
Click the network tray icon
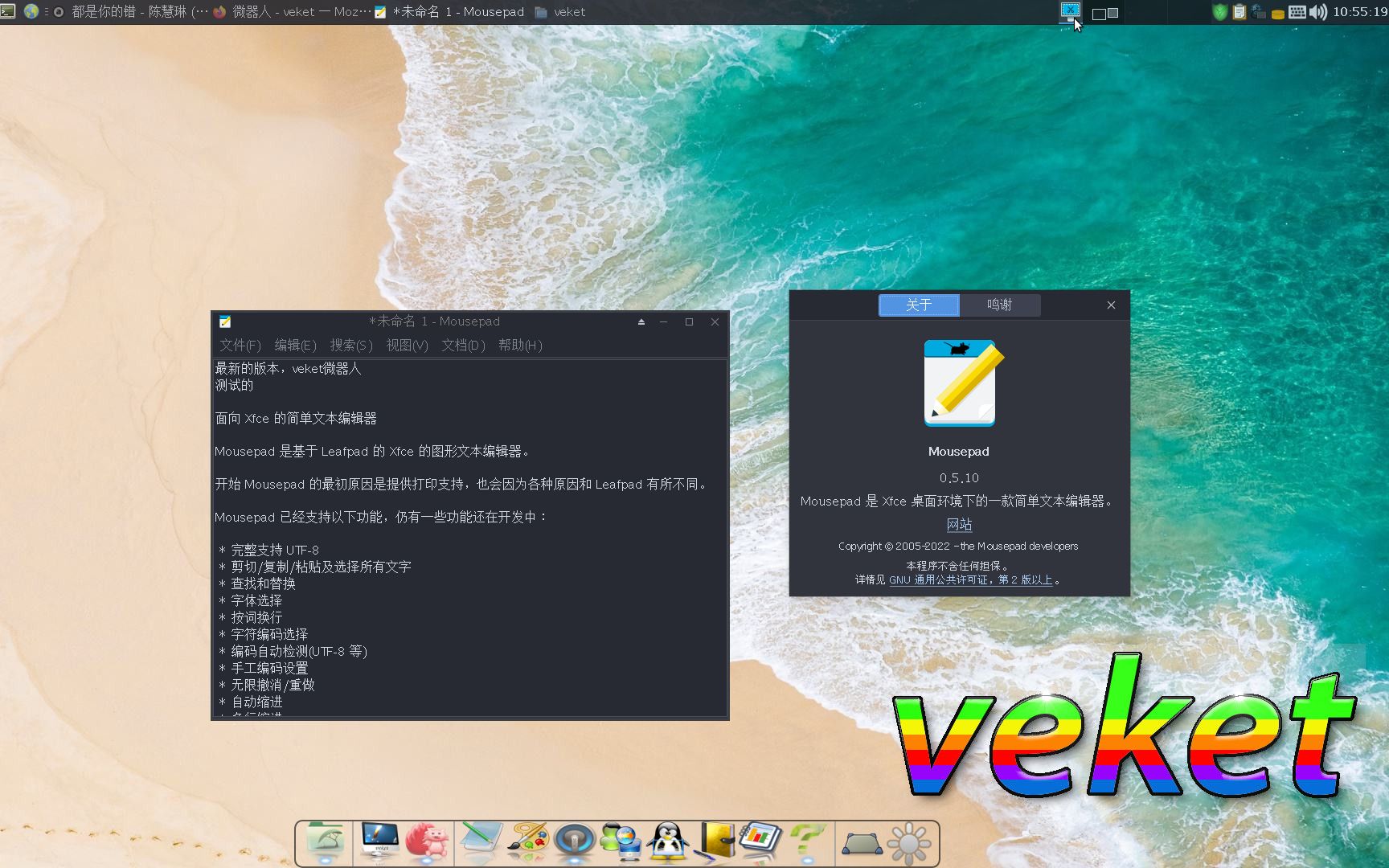point(1258,12)
